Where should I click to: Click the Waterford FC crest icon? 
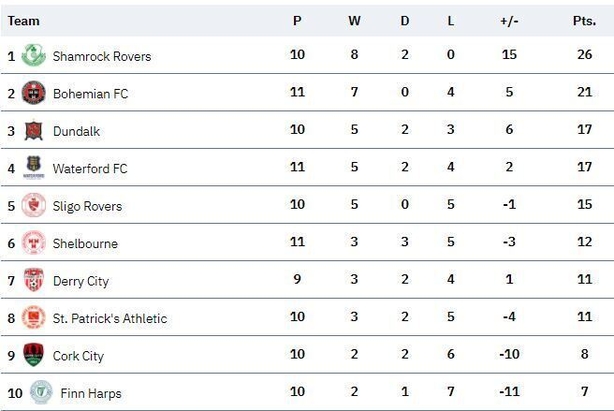point(33,167)
